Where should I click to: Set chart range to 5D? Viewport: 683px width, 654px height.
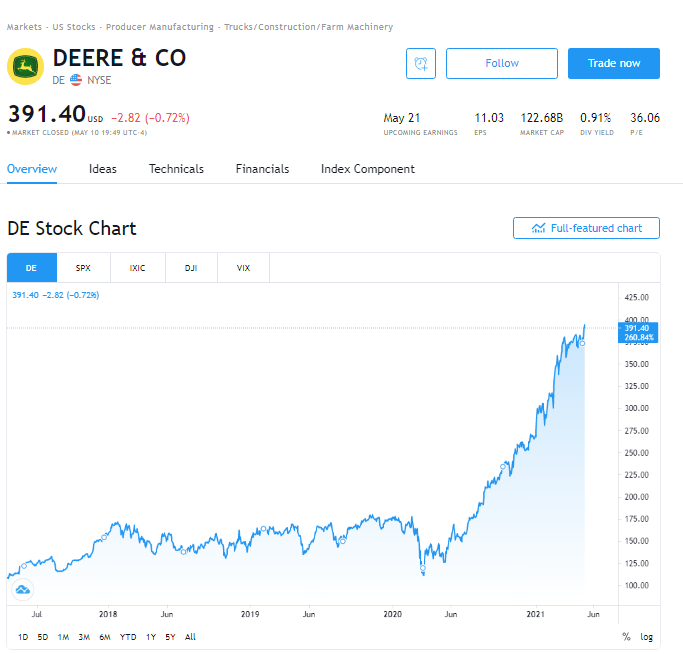tap(43, 637)
